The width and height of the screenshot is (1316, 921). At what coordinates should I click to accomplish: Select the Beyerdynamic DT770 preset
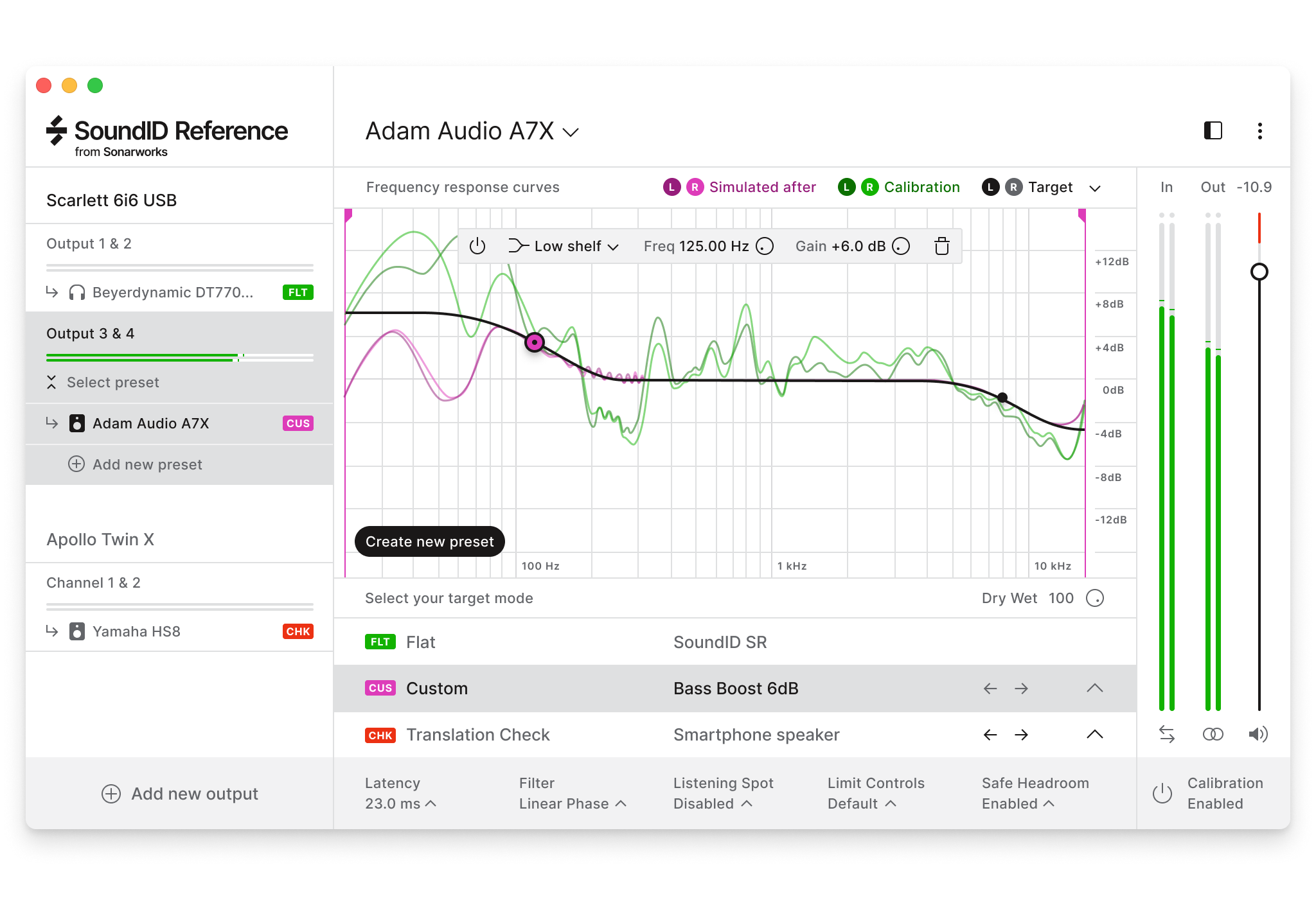[179, 293]
